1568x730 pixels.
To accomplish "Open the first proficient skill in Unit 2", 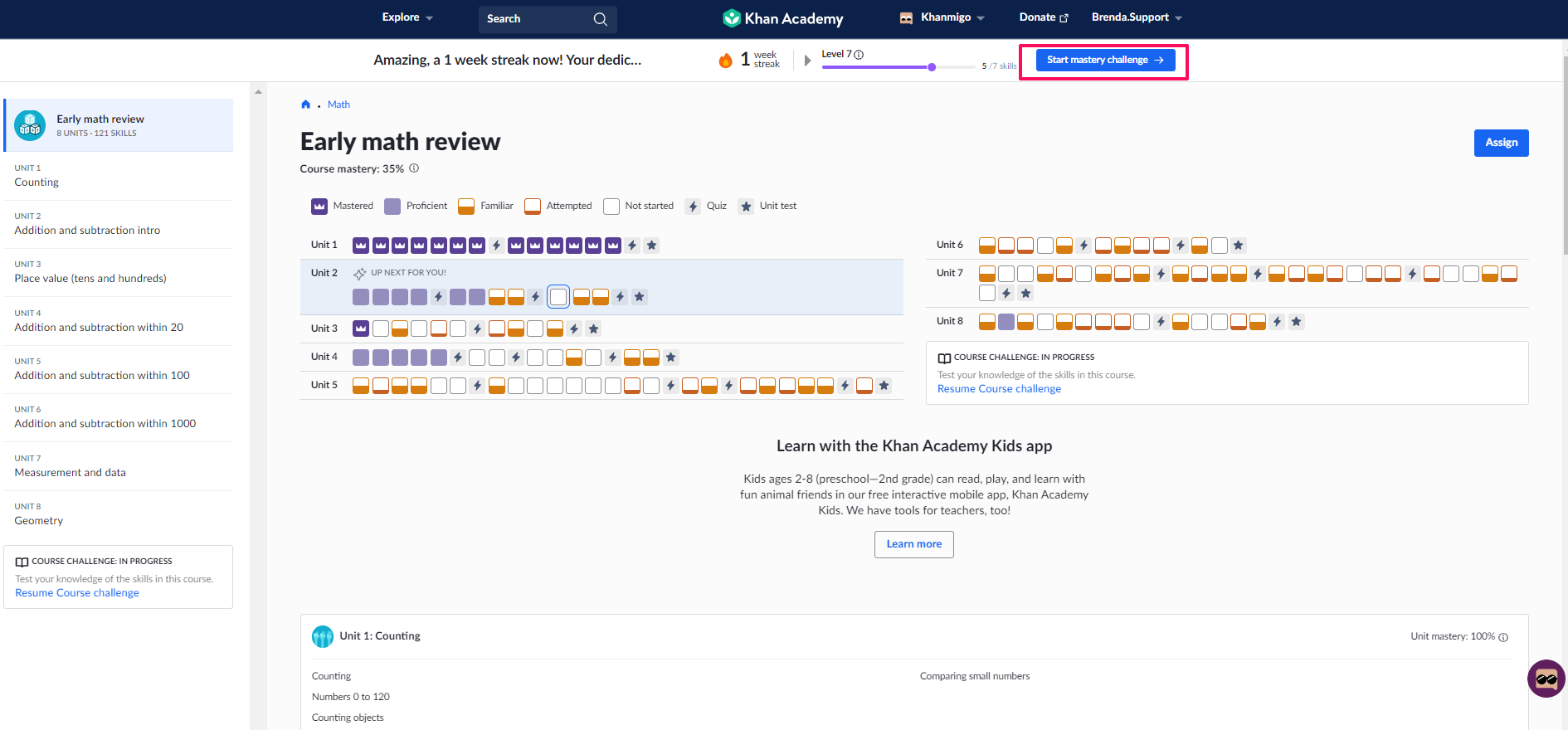I will coord(361,297).
